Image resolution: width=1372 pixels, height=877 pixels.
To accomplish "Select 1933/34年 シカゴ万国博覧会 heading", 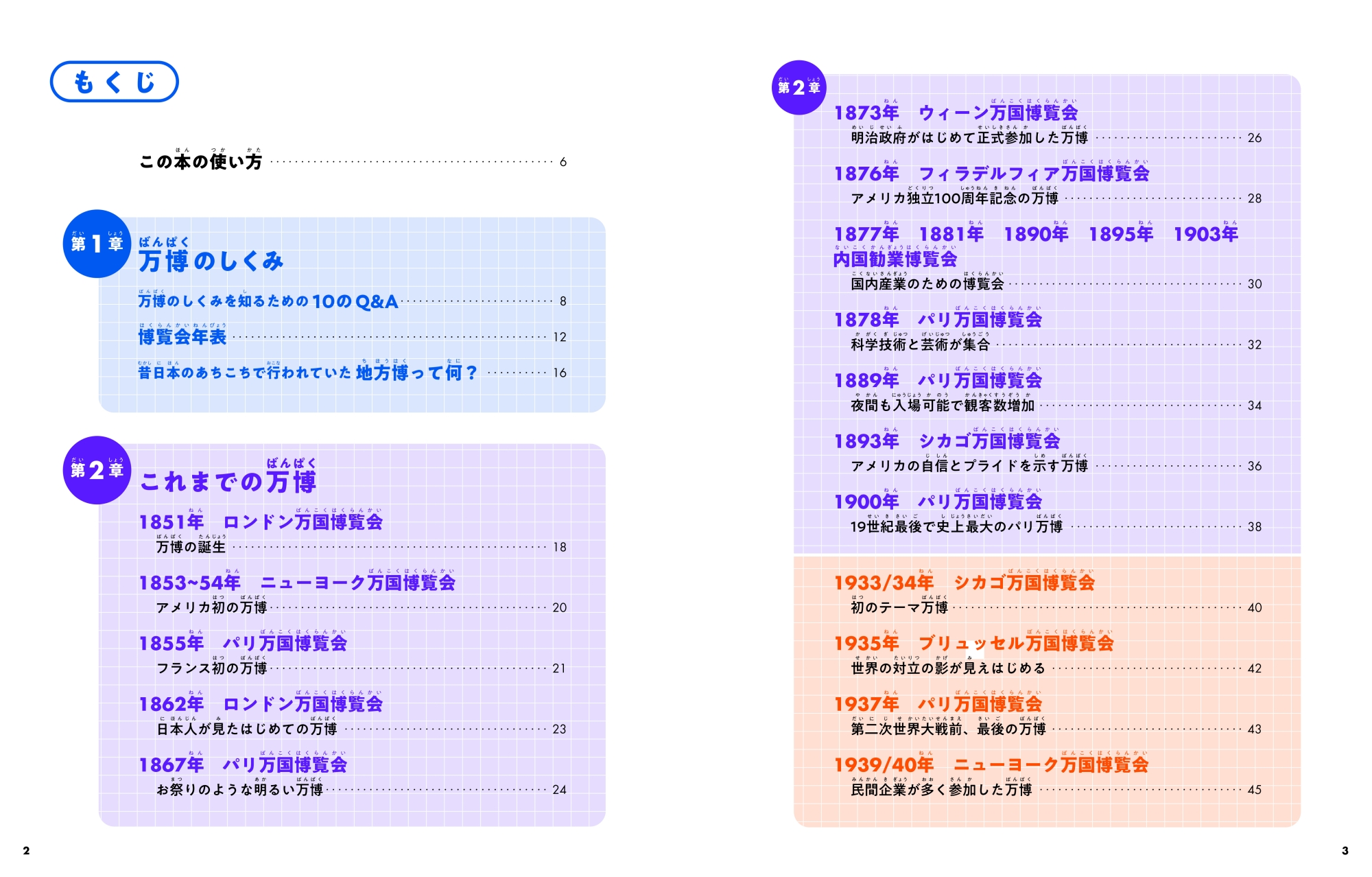I will click(964, 583).
